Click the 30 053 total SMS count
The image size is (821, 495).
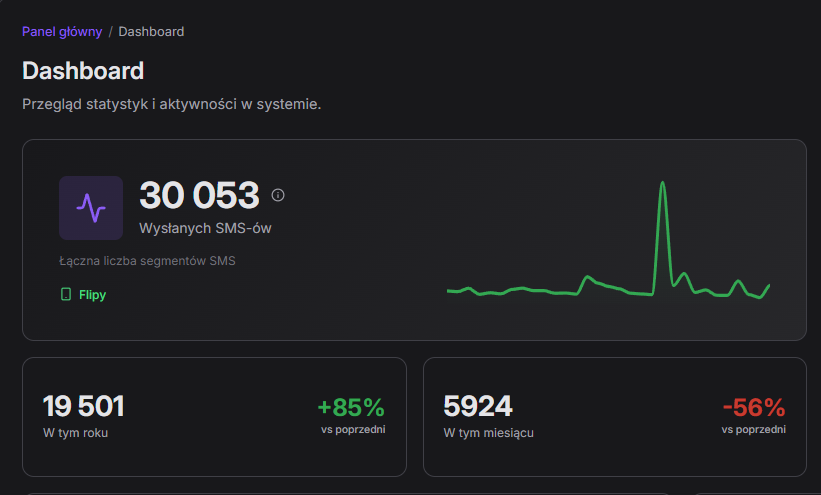tap(199, 195)
